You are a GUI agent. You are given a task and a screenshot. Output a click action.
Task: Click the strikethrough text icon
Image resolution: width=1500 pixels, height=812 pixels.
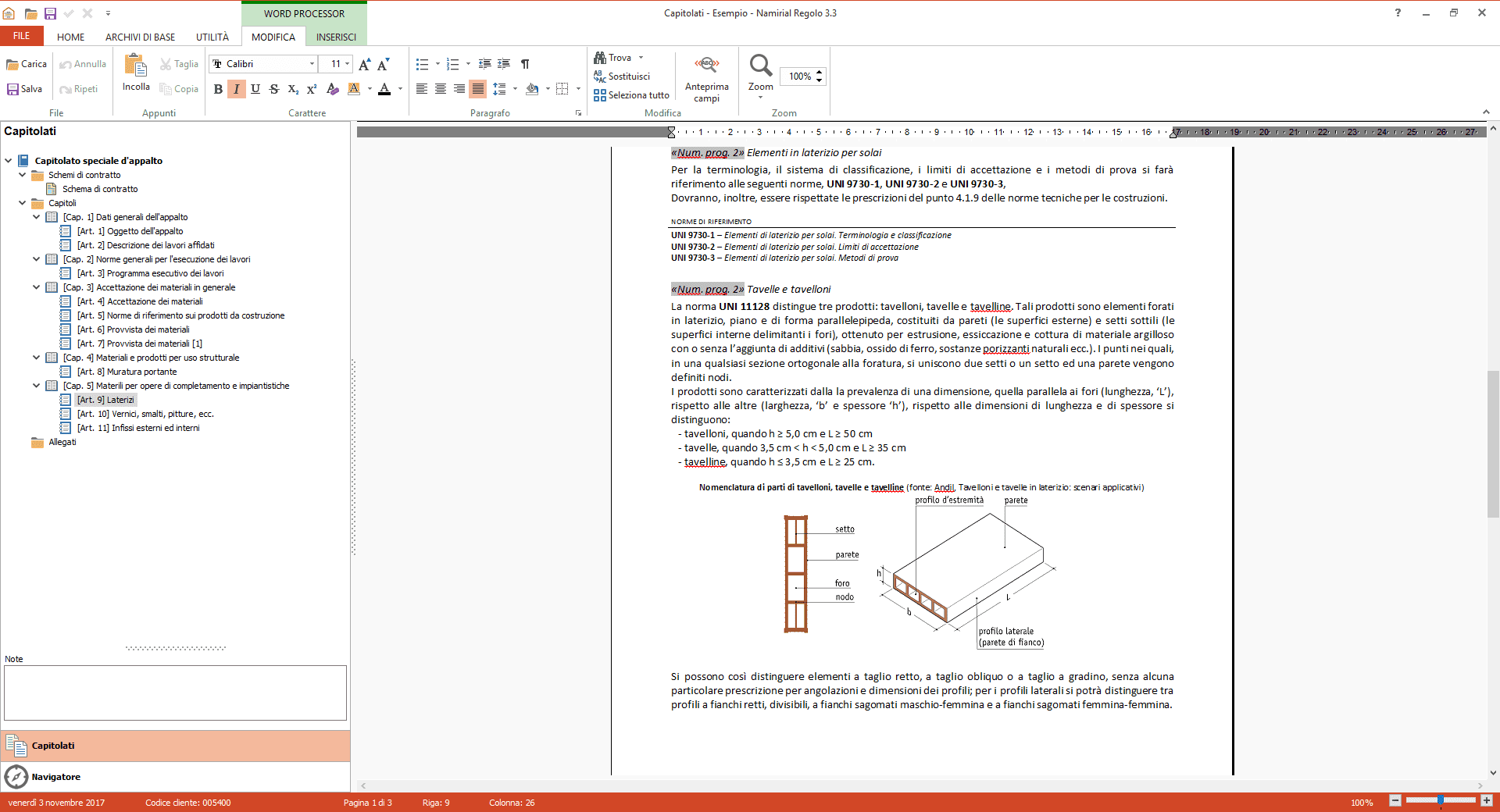pyautogui.click(x=274, y=89)
